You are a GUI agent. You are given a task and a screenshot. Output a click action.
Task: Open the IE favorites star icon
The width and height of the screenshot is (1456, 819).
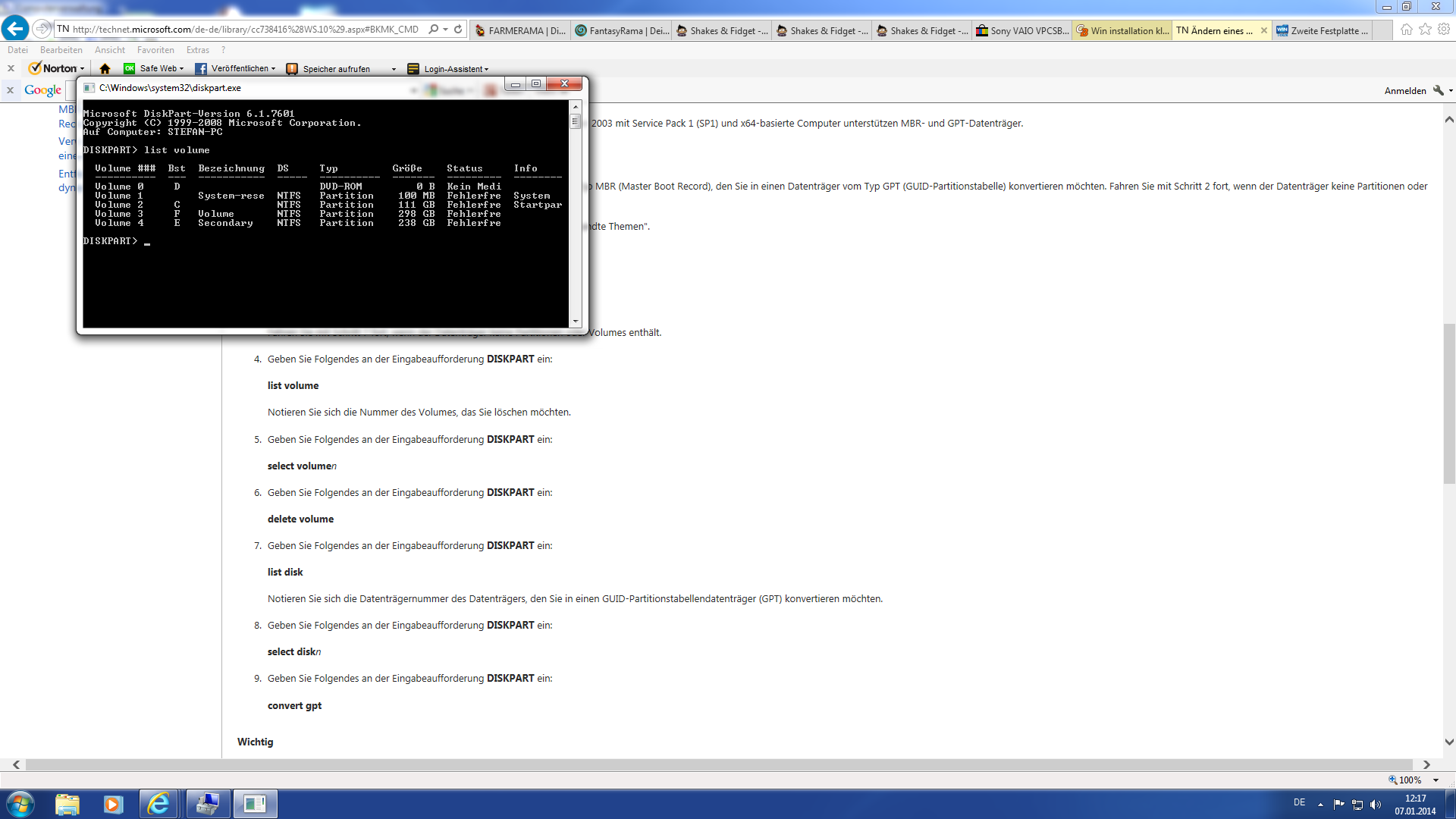tap(1425, 29)
